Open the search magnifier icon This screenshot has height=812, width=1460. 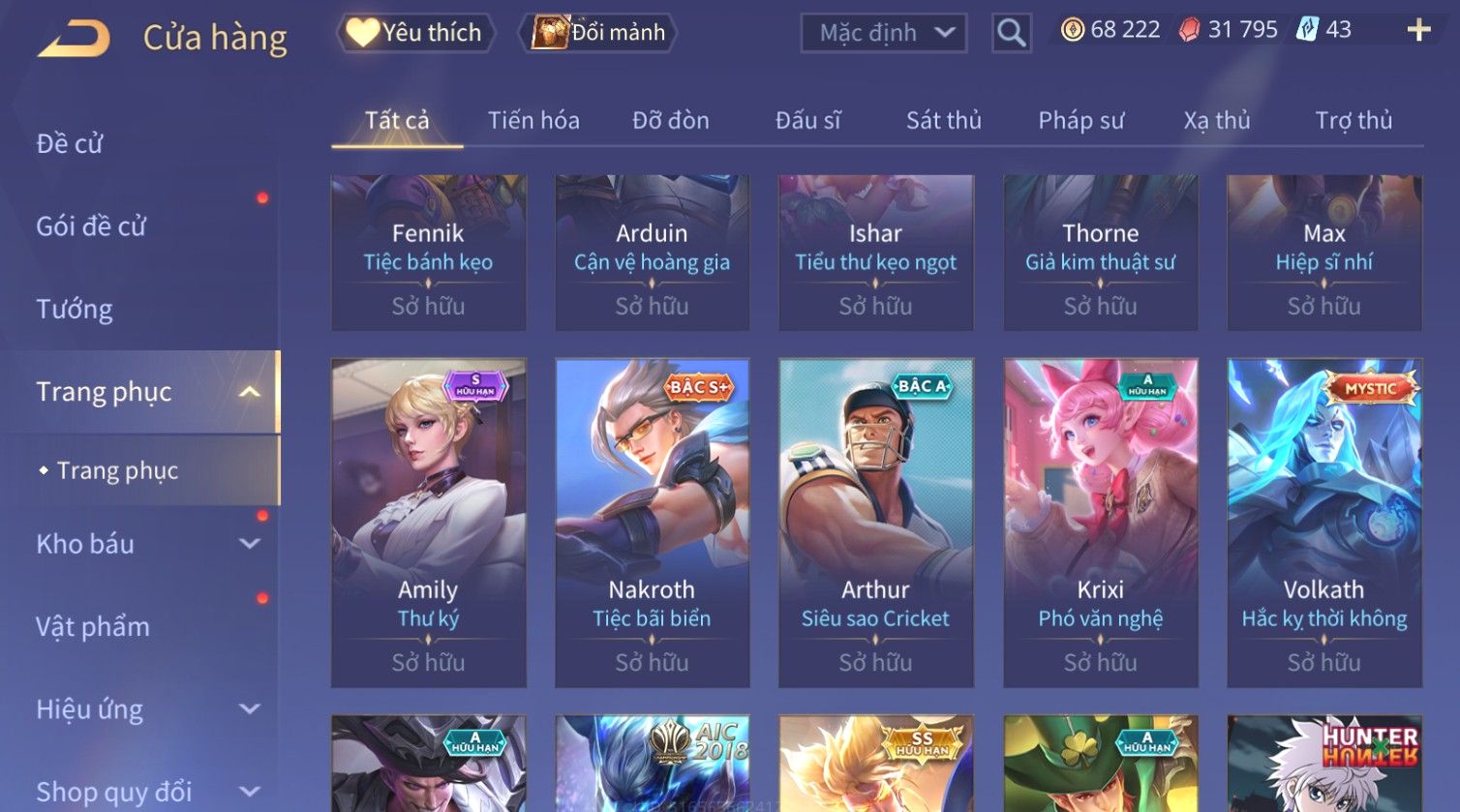pyautogui.click(x=1011, y=33)
